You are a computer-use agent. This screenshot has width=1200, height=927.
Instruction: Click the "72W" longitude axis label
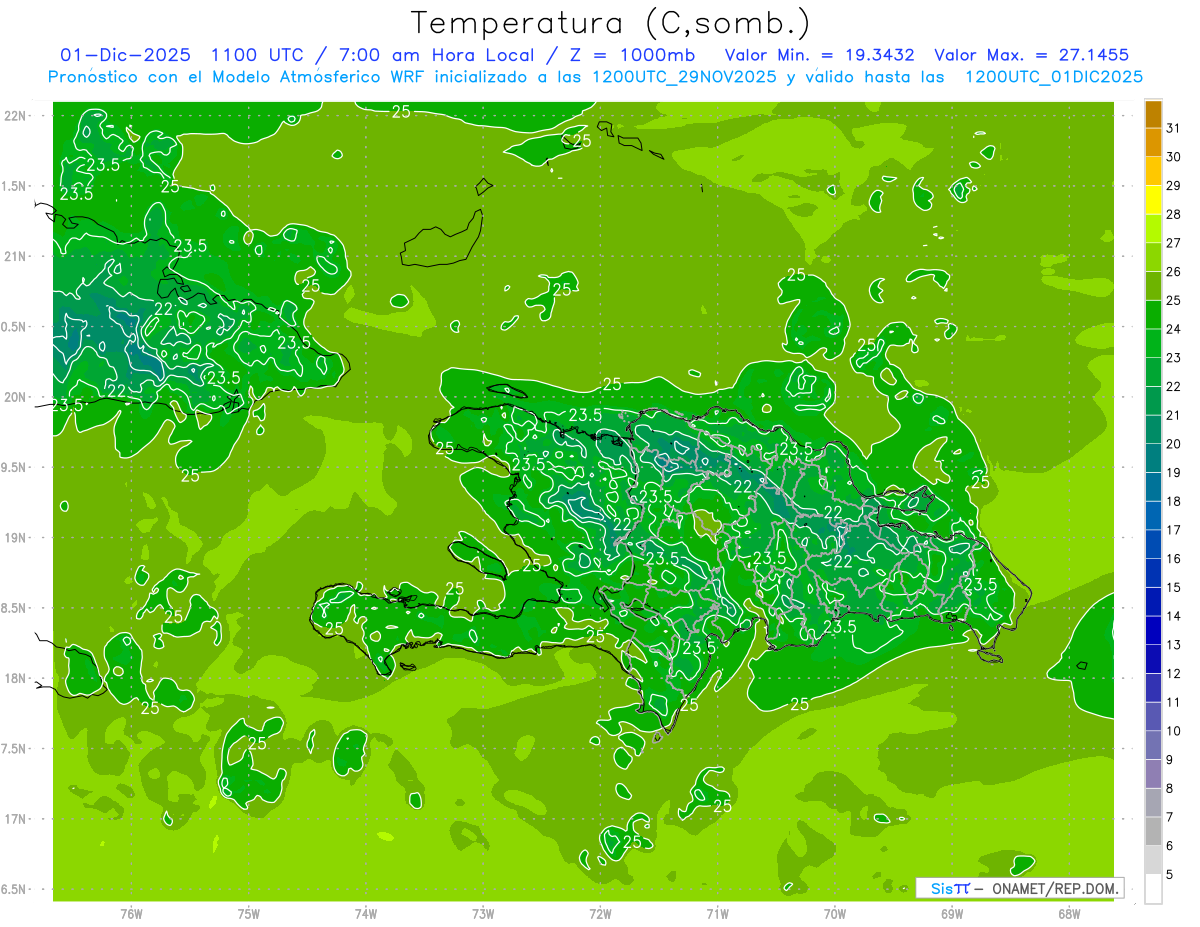click(600, 914)
